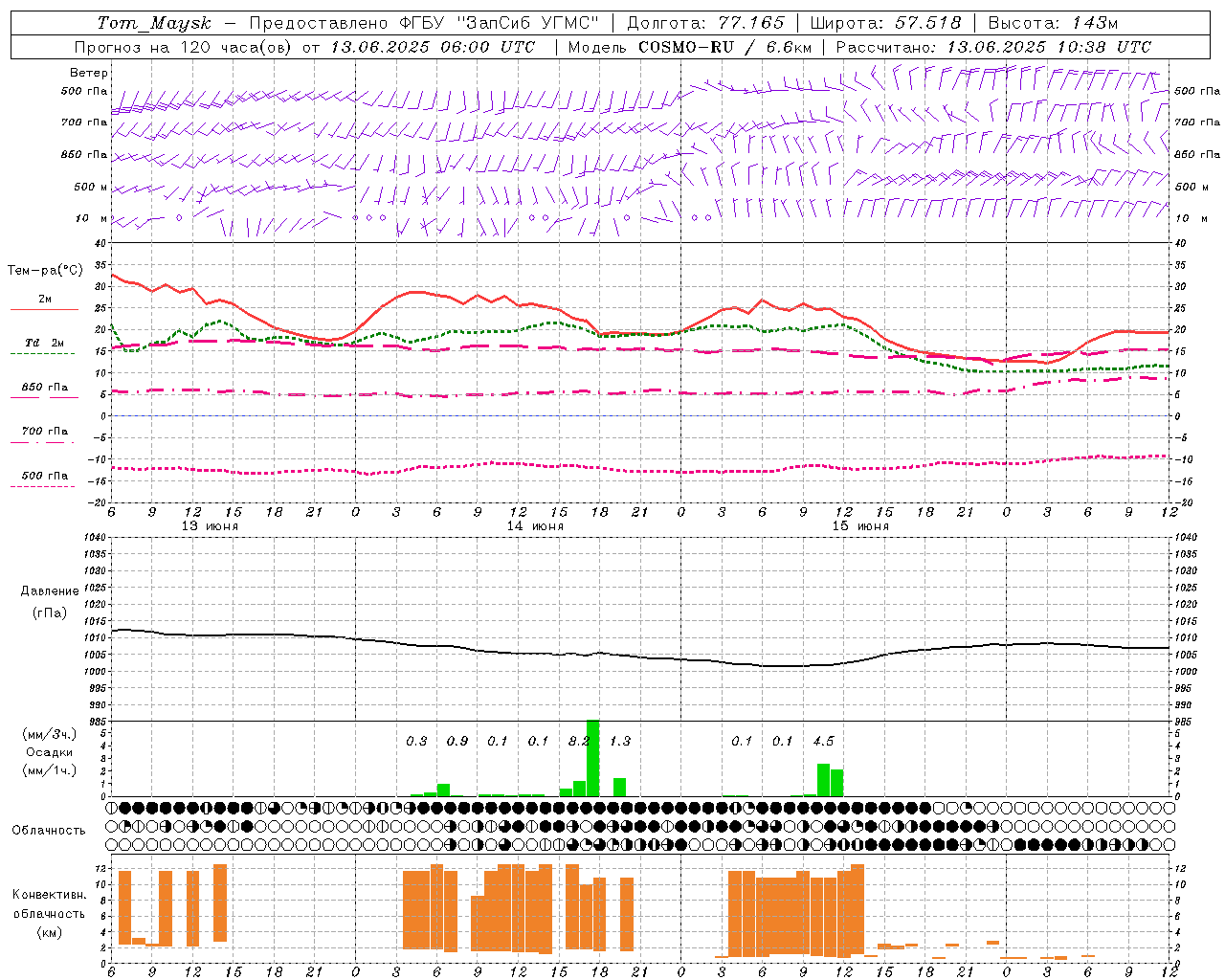Click the (мм/1ч.) unit label
The image size is (1225, 980).
click(x=49, y=769)
